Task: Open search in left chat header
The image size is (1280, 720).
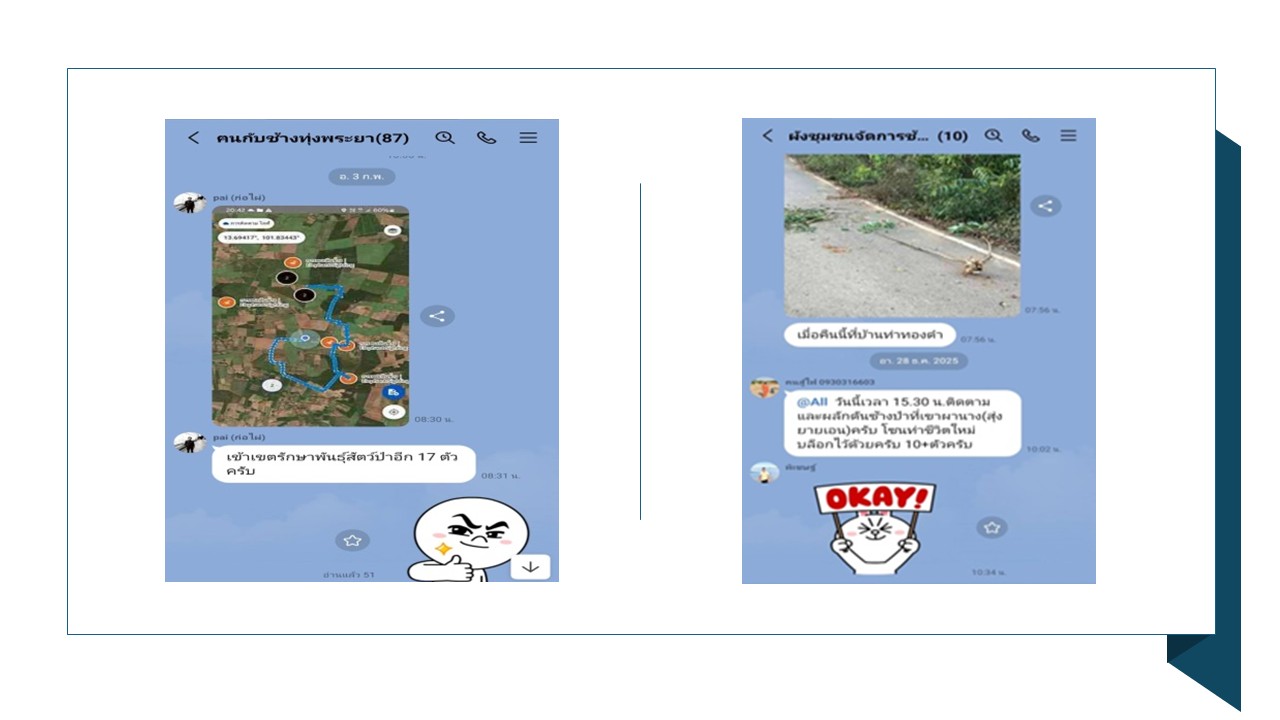Action: pyautogui.click(x=444, y=138)
